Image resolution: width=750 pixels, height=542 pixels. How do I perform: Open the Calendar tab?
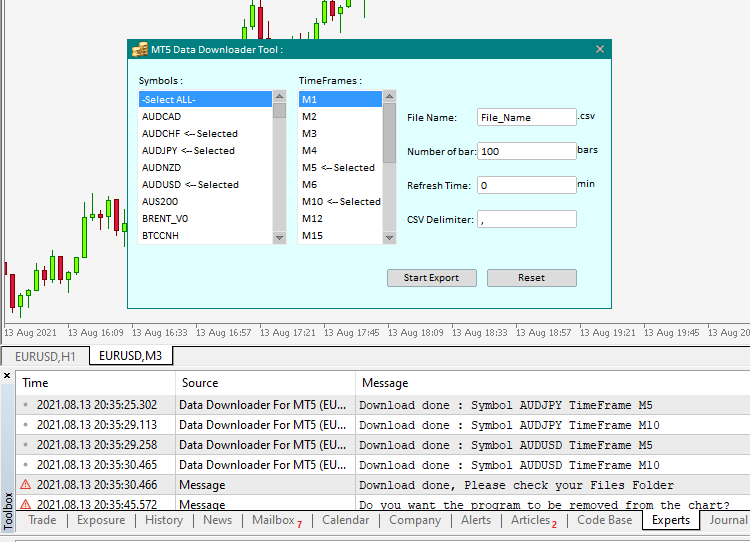[345, 520]
